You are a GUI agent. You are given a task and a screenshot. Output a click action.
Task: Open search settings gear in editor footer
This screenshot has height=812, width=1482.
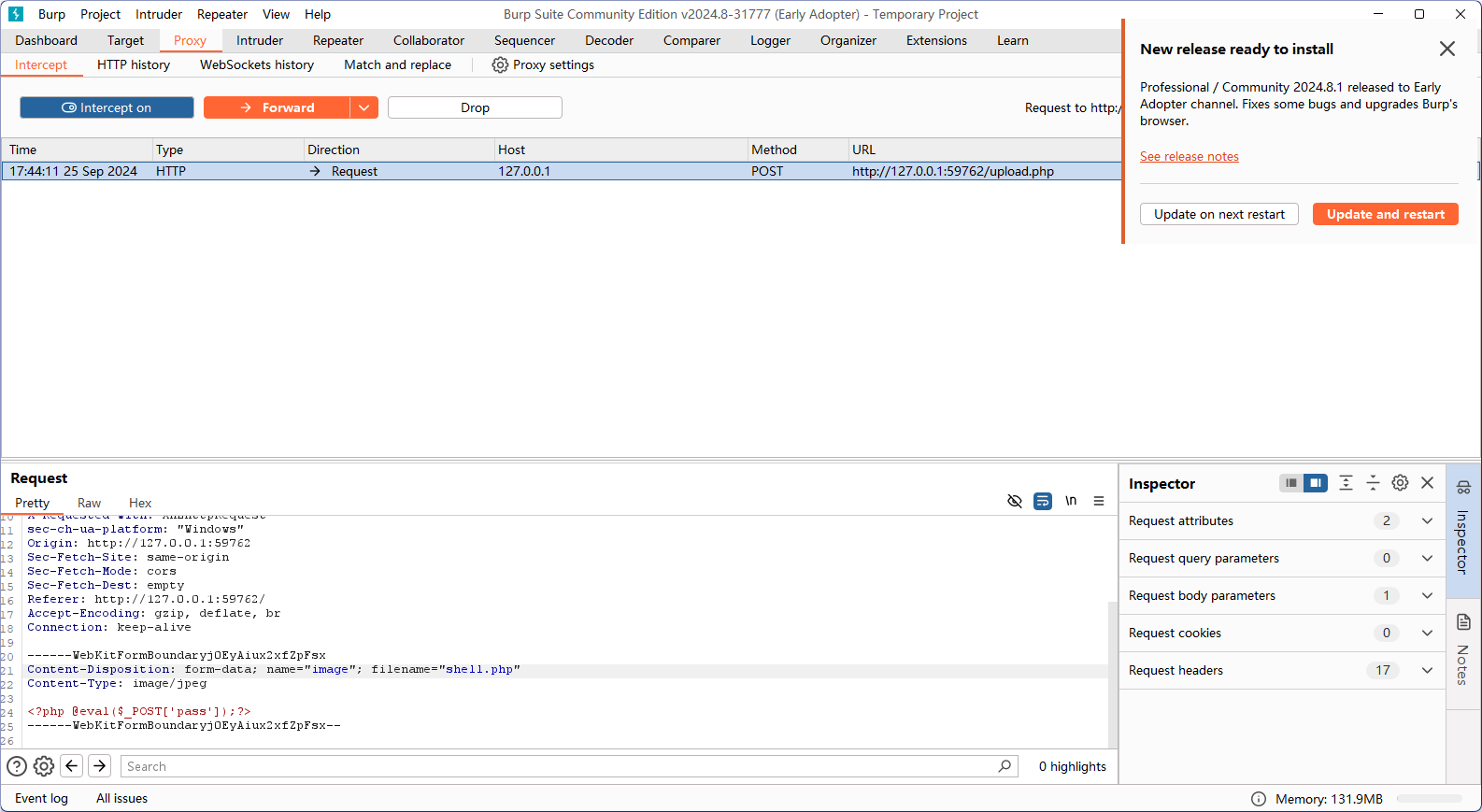pyautogui.click(x=44, y=766)
